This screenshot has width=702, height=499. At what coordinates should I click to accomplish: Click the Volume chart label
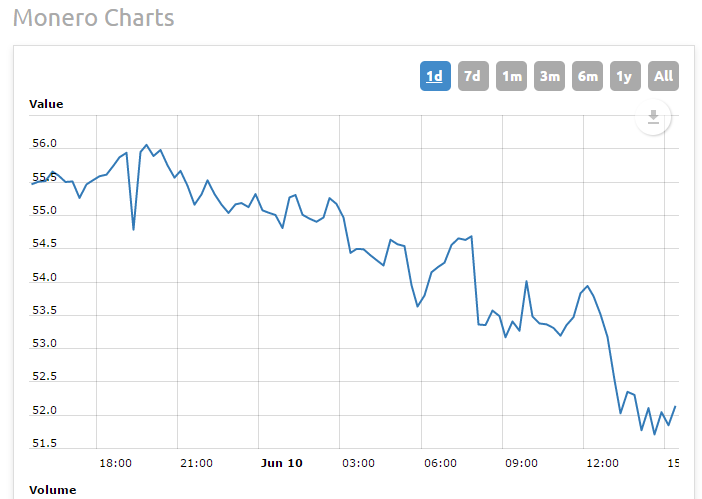click(52, 490)
